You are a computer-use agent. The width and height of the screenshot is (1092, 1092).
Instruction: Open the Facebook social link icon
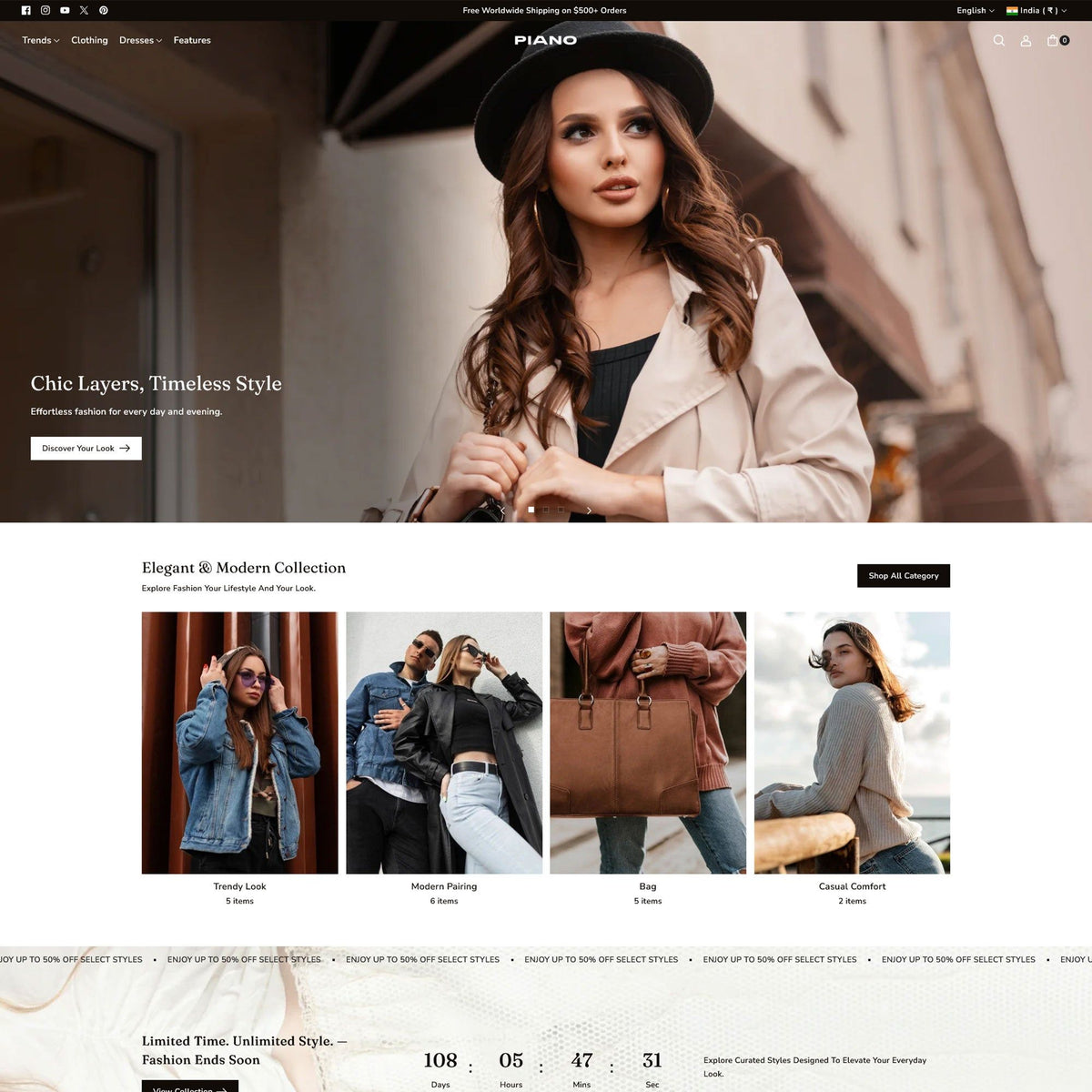[25, 11]
